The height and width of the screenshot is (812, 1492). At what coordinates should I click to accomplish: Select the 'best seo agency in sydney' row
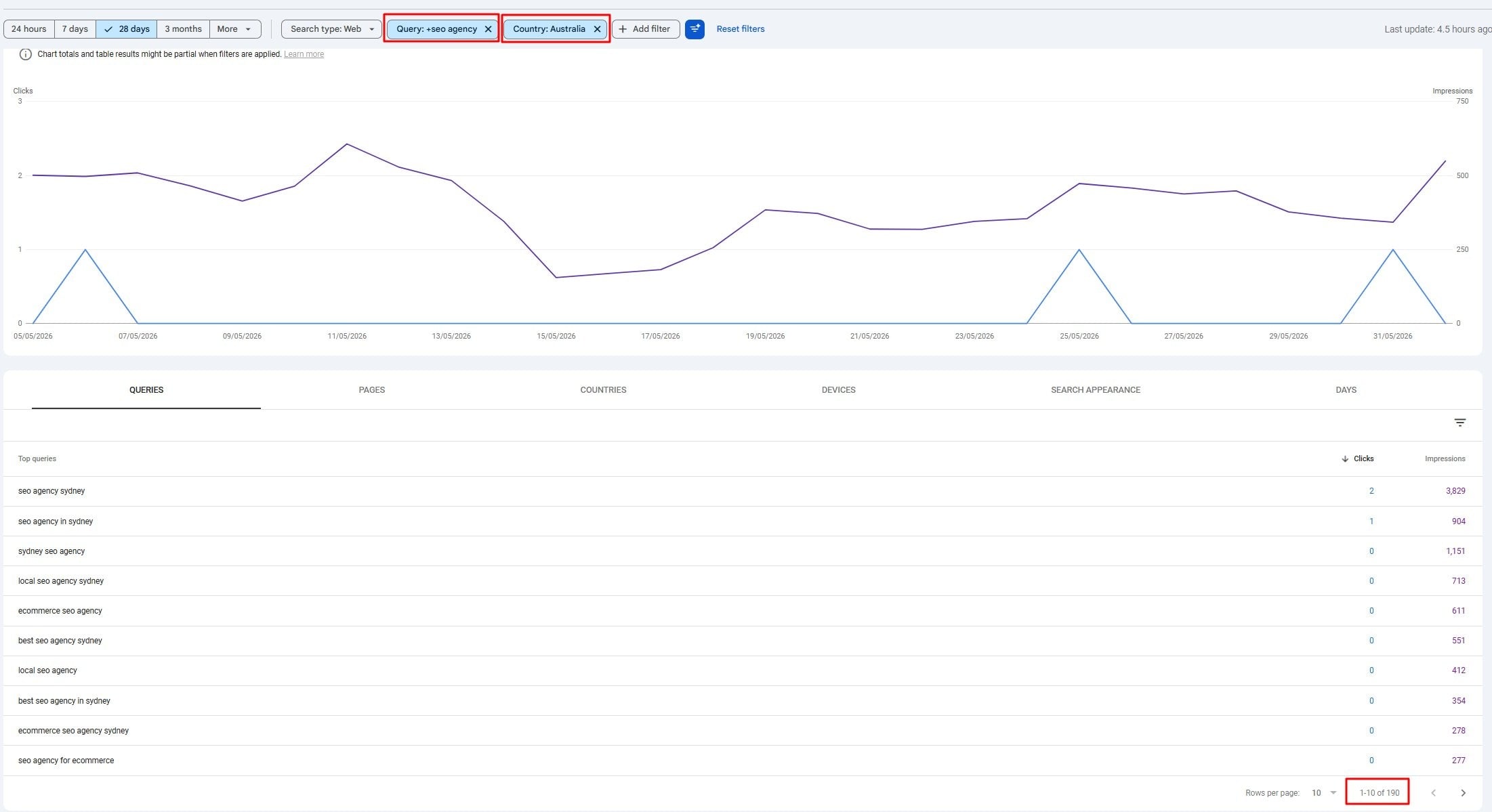pyautogui.click(x=742, y=701)
